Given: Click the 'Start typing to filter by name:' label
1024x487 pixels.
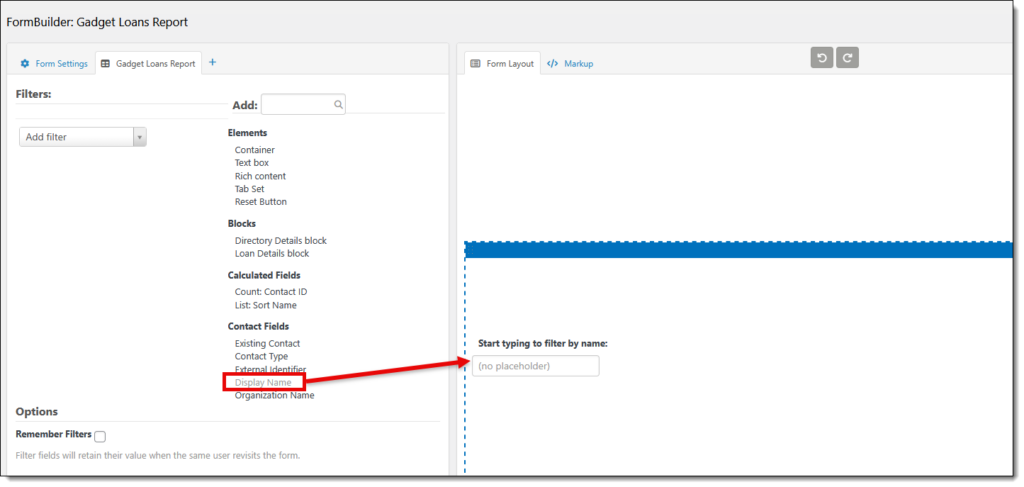Looking at the screenshot, I should (543, 343).
